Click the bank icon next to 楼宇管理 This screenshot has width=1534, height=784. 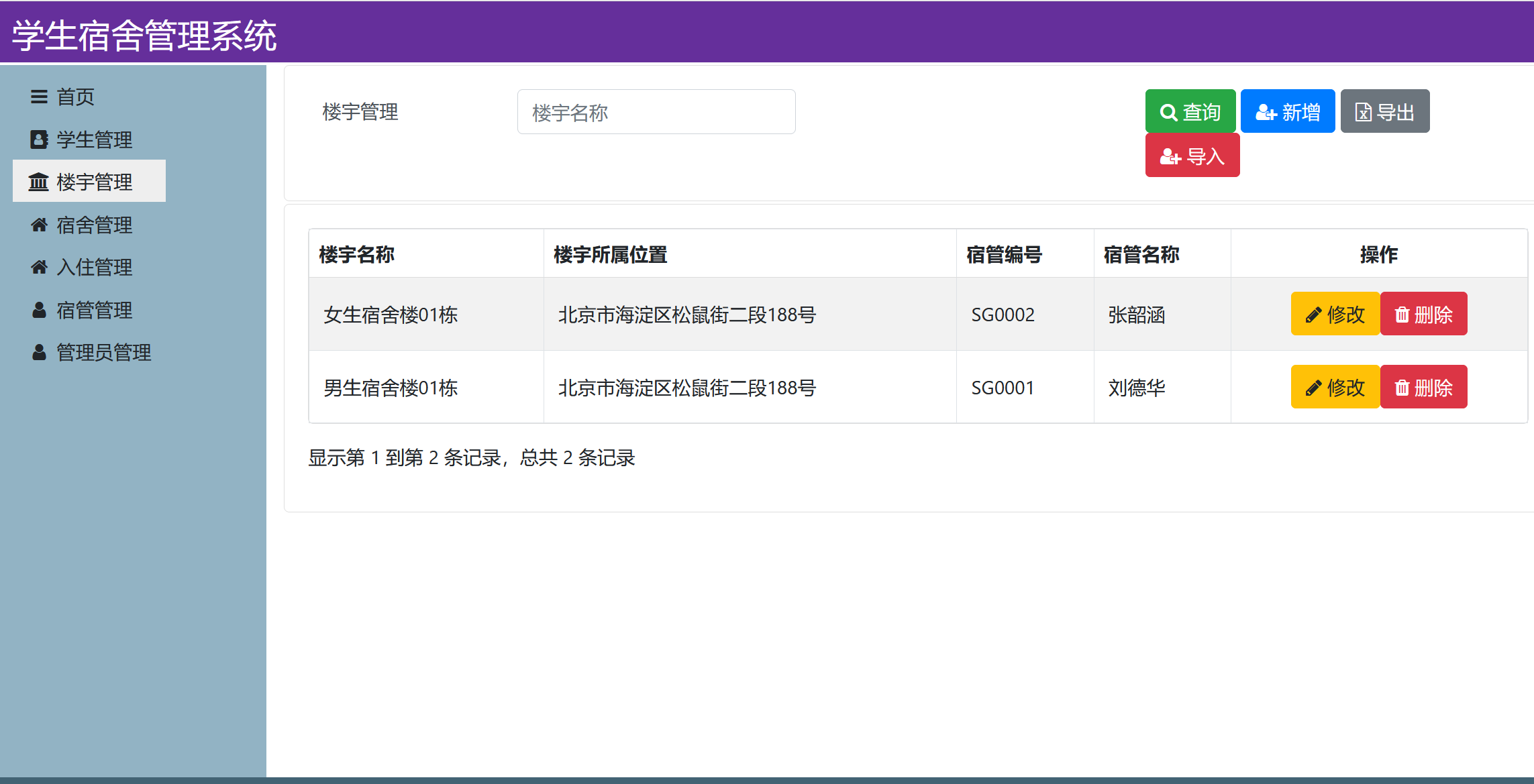coord(38,181)
